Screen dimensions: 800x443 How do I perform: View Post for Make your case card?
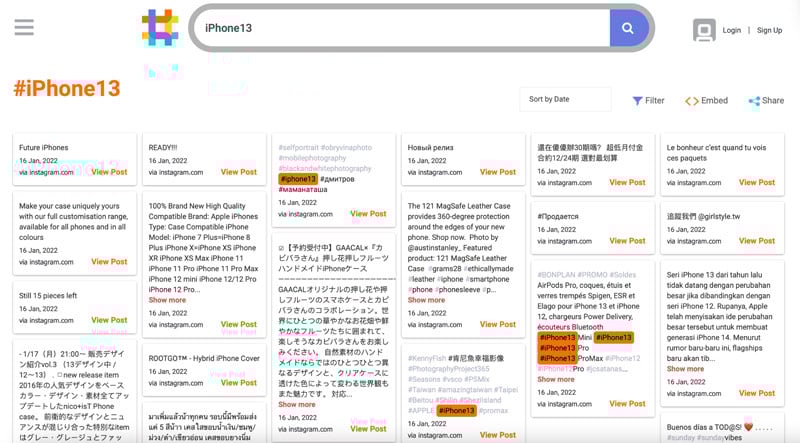click(109, 262)
